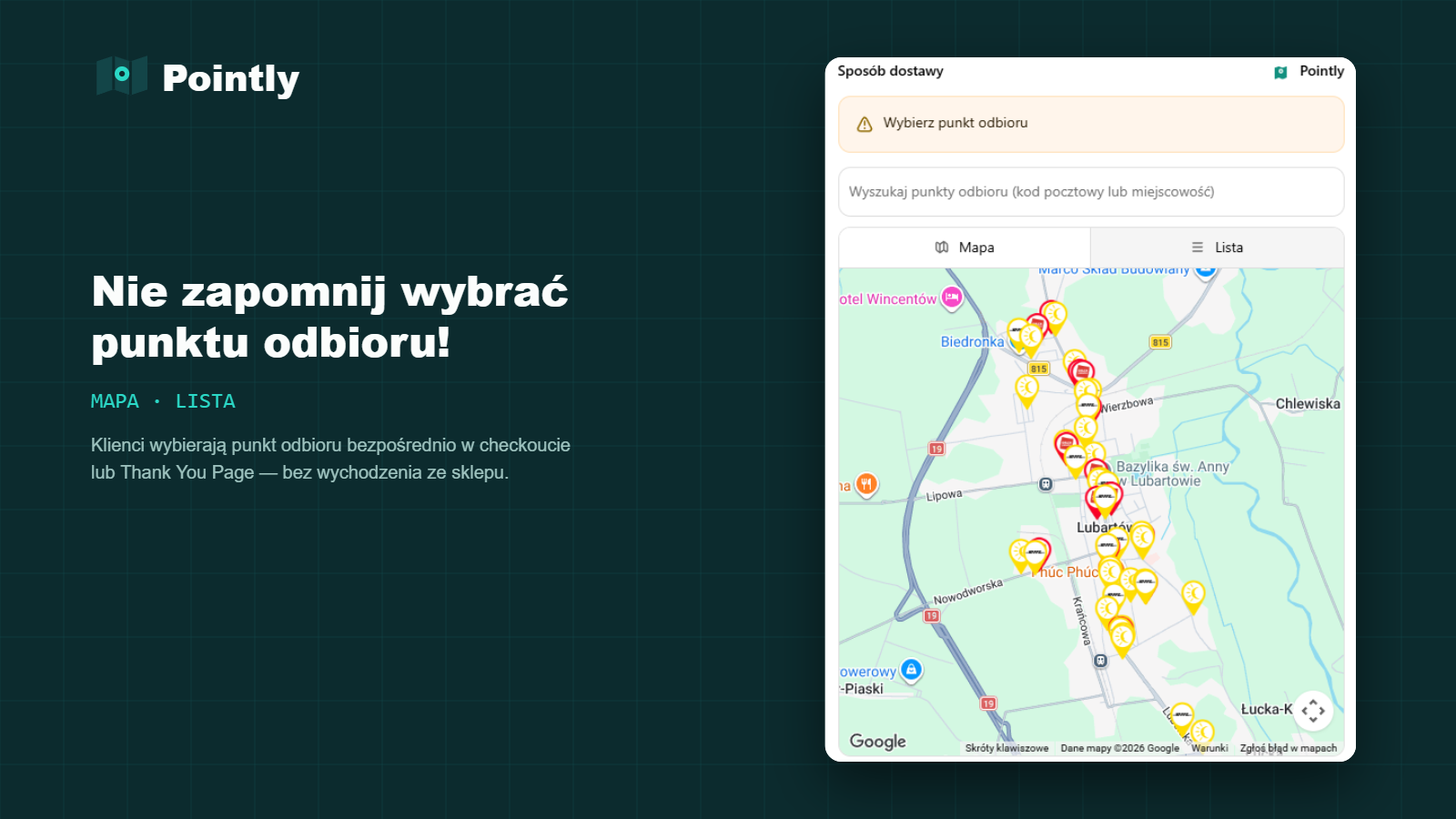Click the Dane mapy ©2026 Google text
This screenshot has width=1456, height=819.
pos(1119,748)
